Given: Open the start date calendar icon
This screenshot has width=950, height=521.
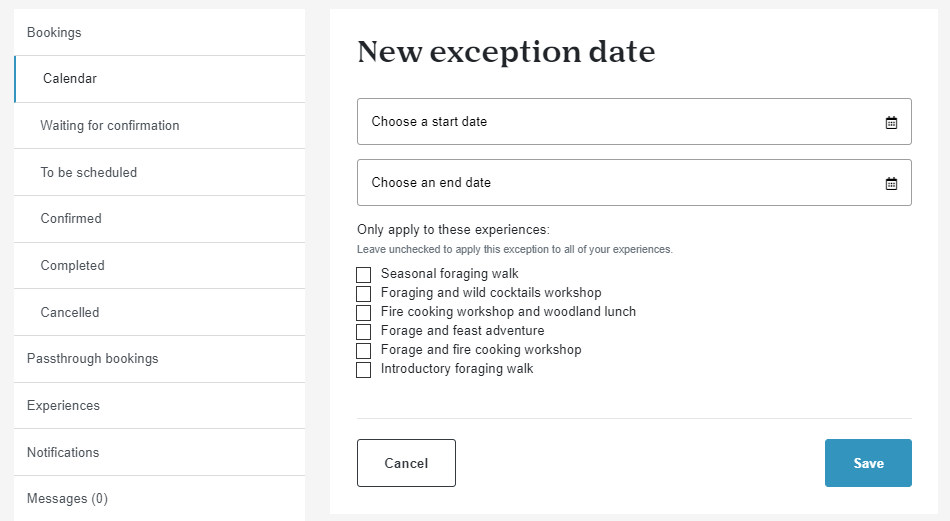Looking at the screenshot, I should [x=891, y=122].
